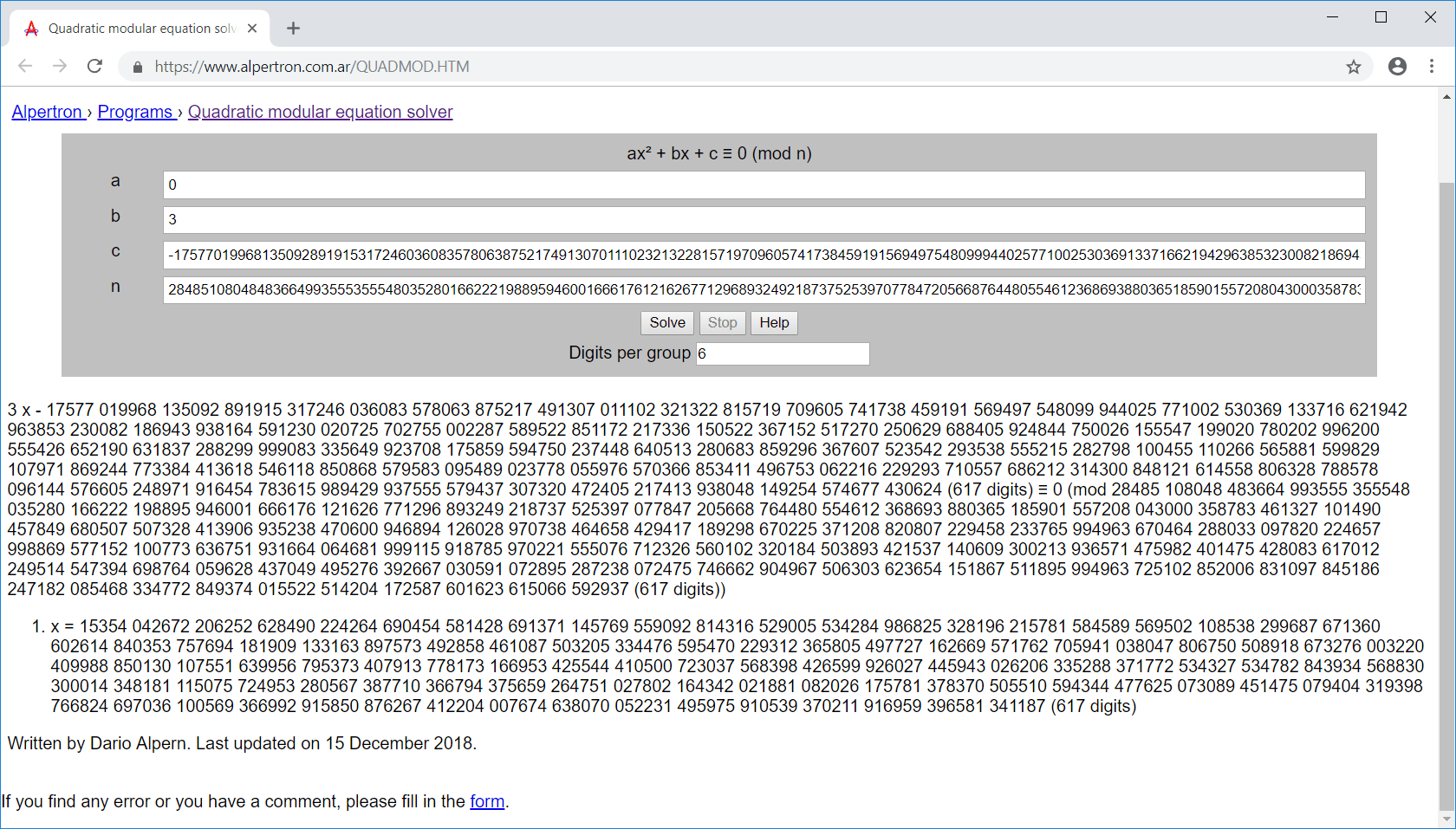Follow the Alpertron breadcrumb link
This screenshot has height=829, width=1456.
(48, 112)
